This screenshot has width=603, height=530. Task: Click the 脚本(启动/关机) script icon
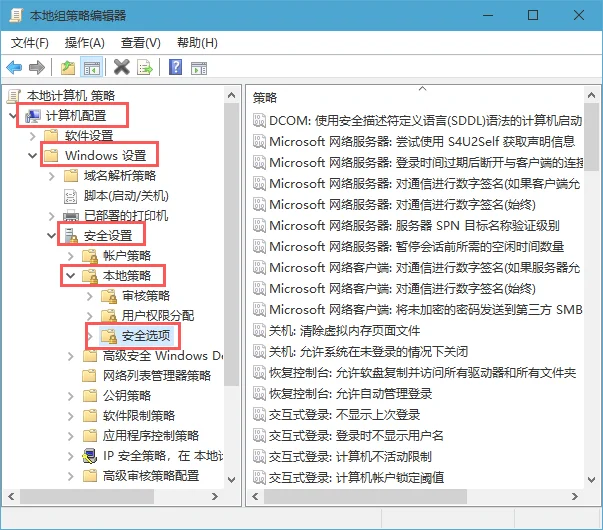pyautogui.click(x=70, y=196)
